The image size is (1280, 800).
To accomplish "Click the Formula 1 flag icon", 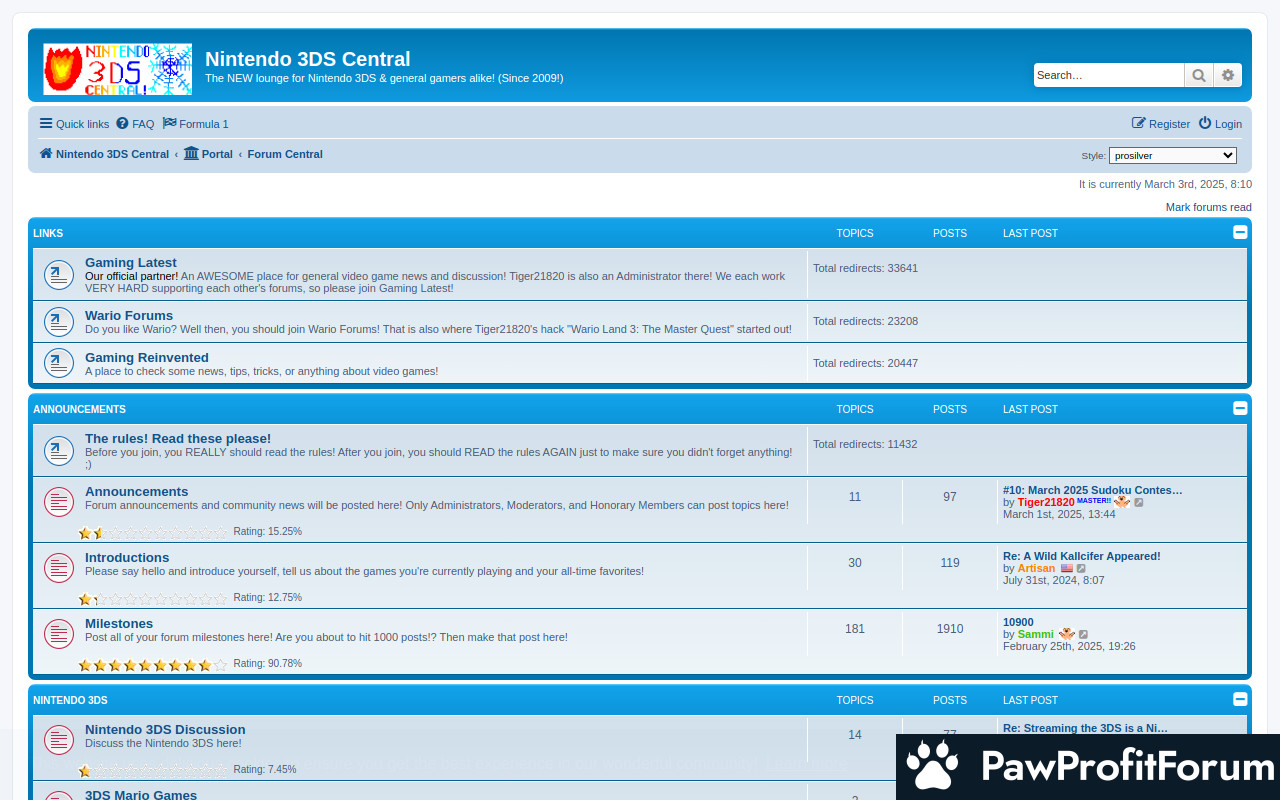I will click(x=170, y=124).
